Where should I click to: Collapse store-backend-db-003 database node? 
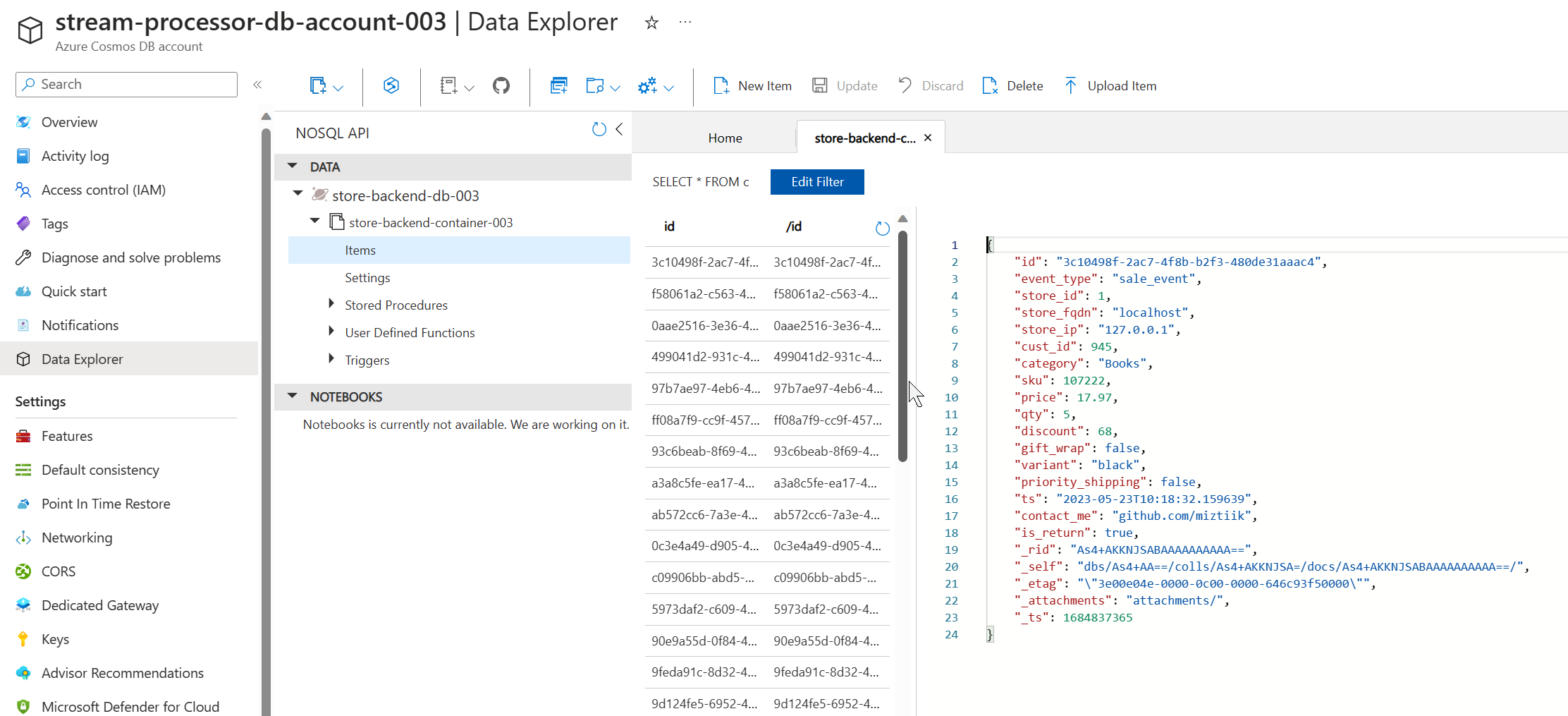click(298, 193)
